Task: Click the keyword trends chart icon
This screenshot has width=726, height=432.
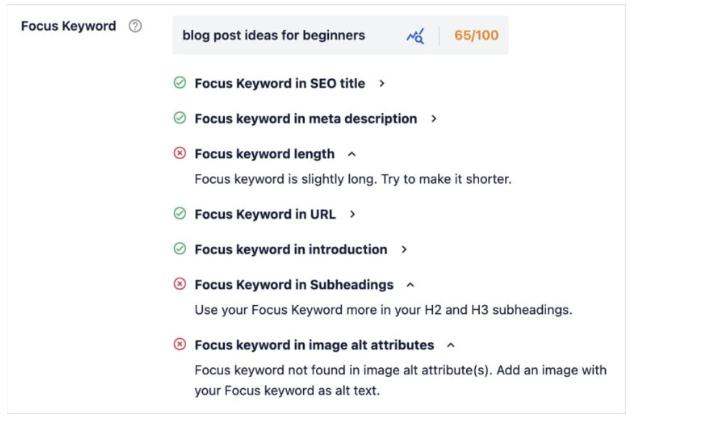Action: pos(416,35)
